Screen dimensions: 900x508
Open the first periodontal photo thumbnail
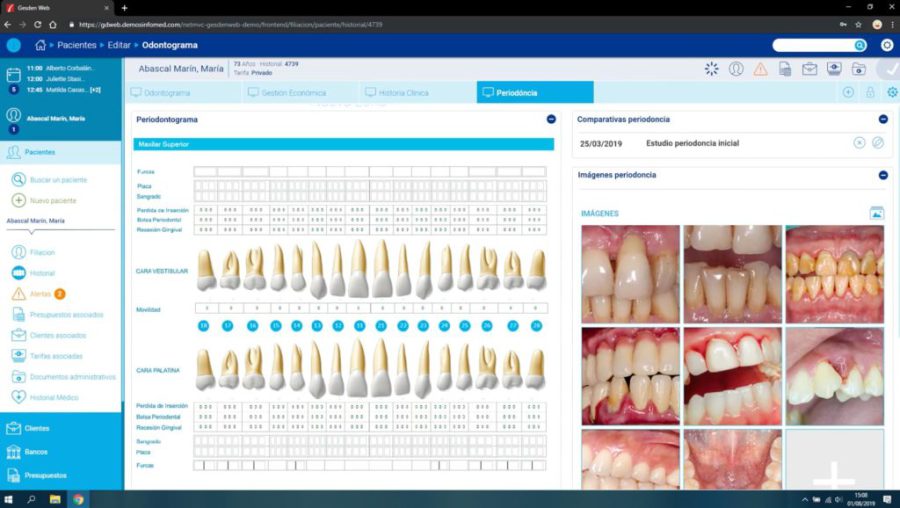click(630, 273)
